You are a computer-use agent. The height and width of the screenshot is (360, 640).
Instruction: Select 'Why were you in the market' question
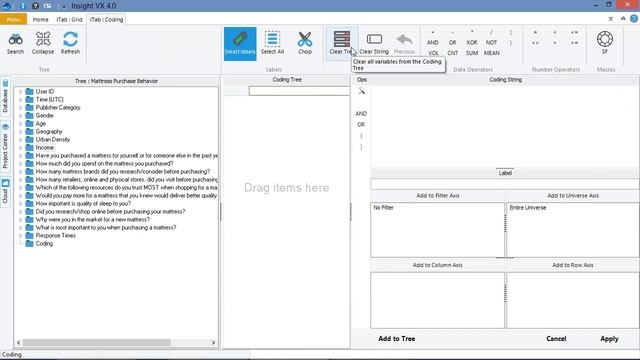[93, 220]
